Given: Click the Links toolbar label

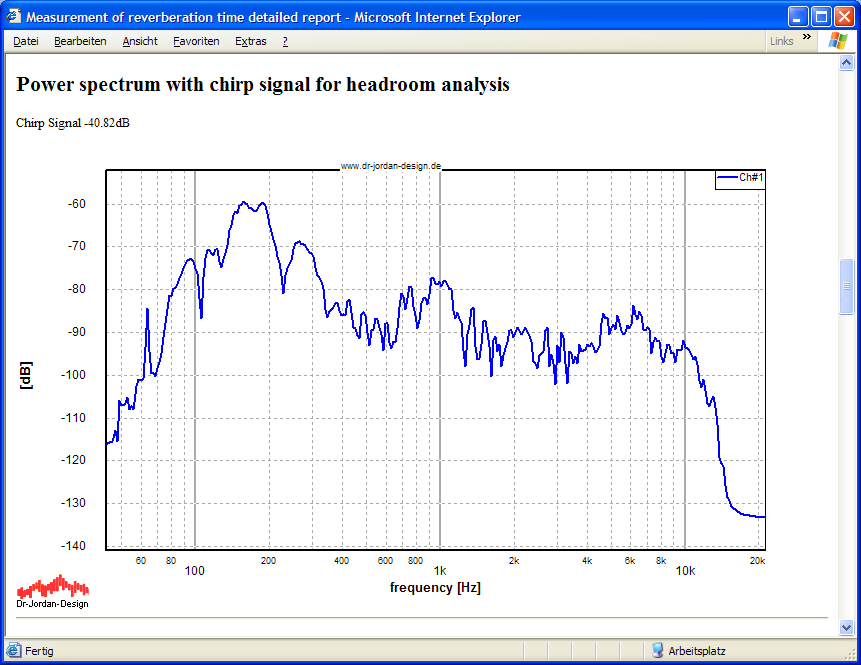Looking at the screenshot, I should click(782, 41).
